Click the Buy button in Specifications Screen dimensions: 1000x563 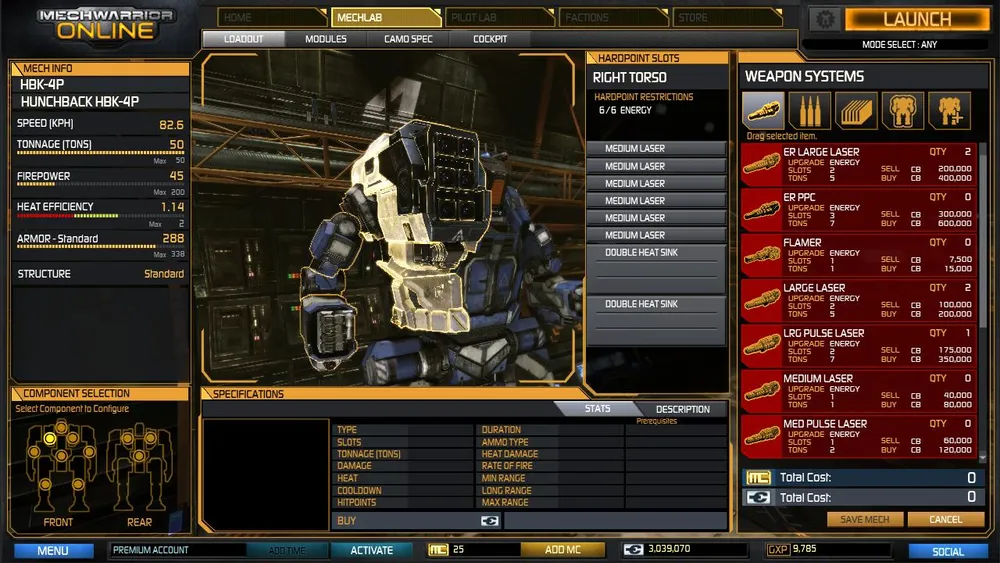417,521
